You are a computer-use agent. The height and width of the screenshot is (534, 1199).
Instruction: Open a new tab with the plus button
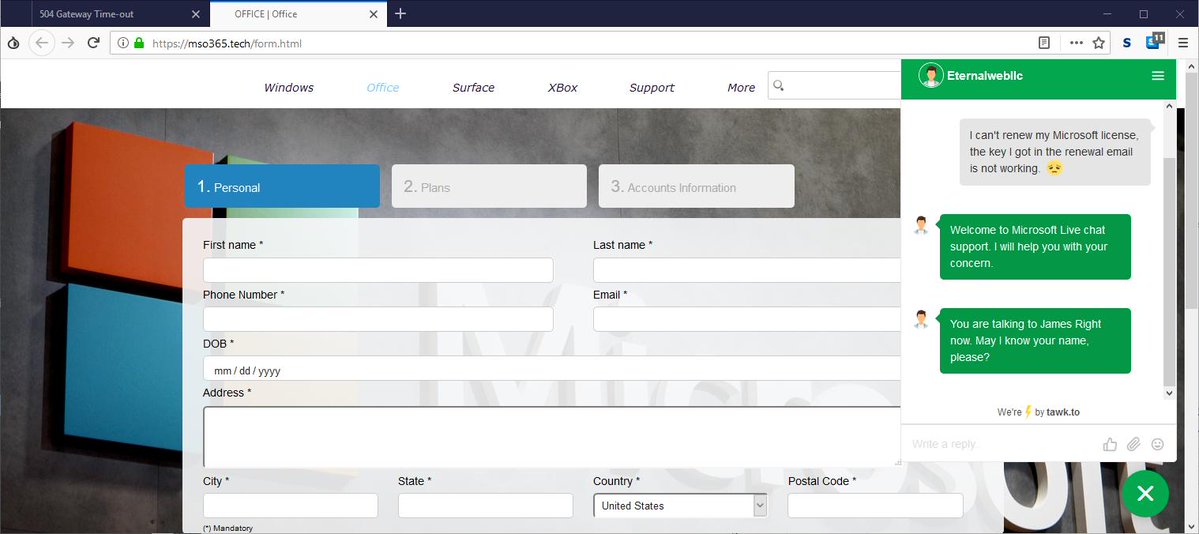pos(400,13)
